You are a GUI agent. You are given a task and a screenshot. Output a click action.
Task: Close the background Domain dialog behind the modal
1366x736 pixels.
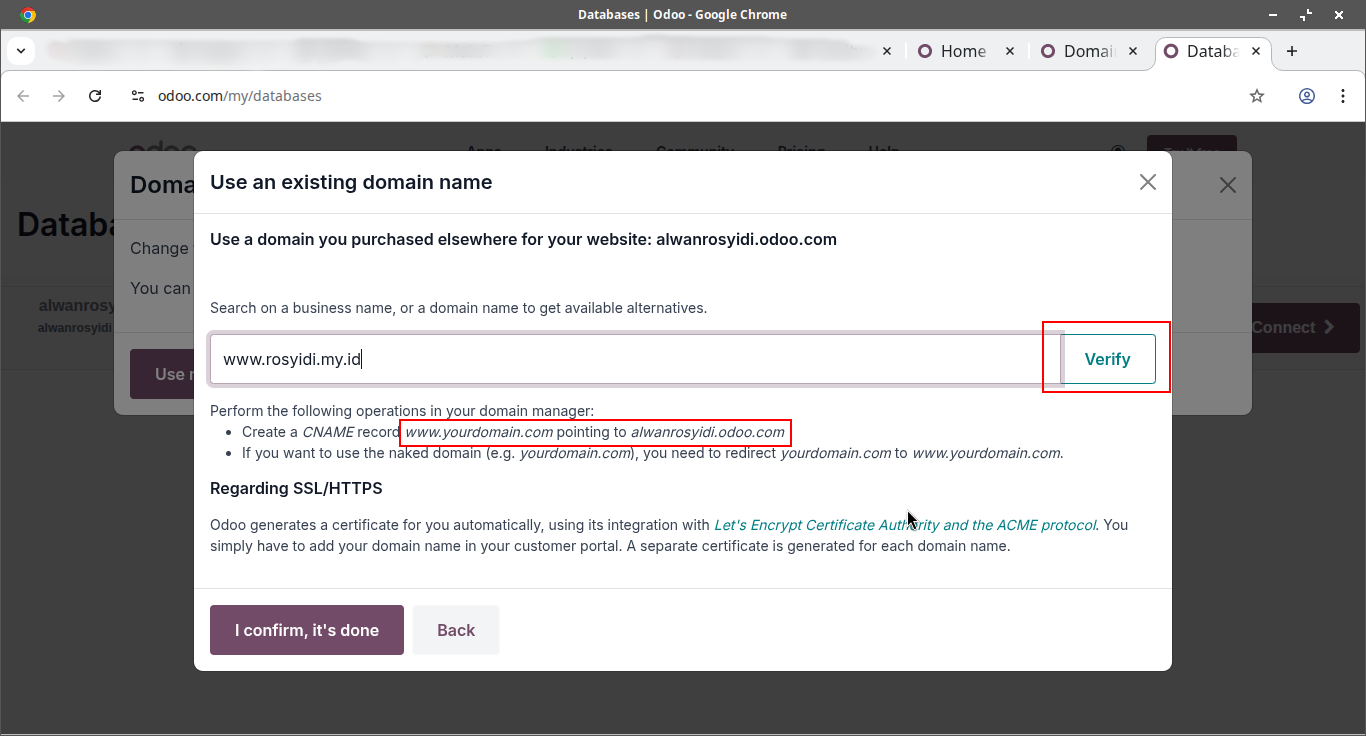[1227, 185]
